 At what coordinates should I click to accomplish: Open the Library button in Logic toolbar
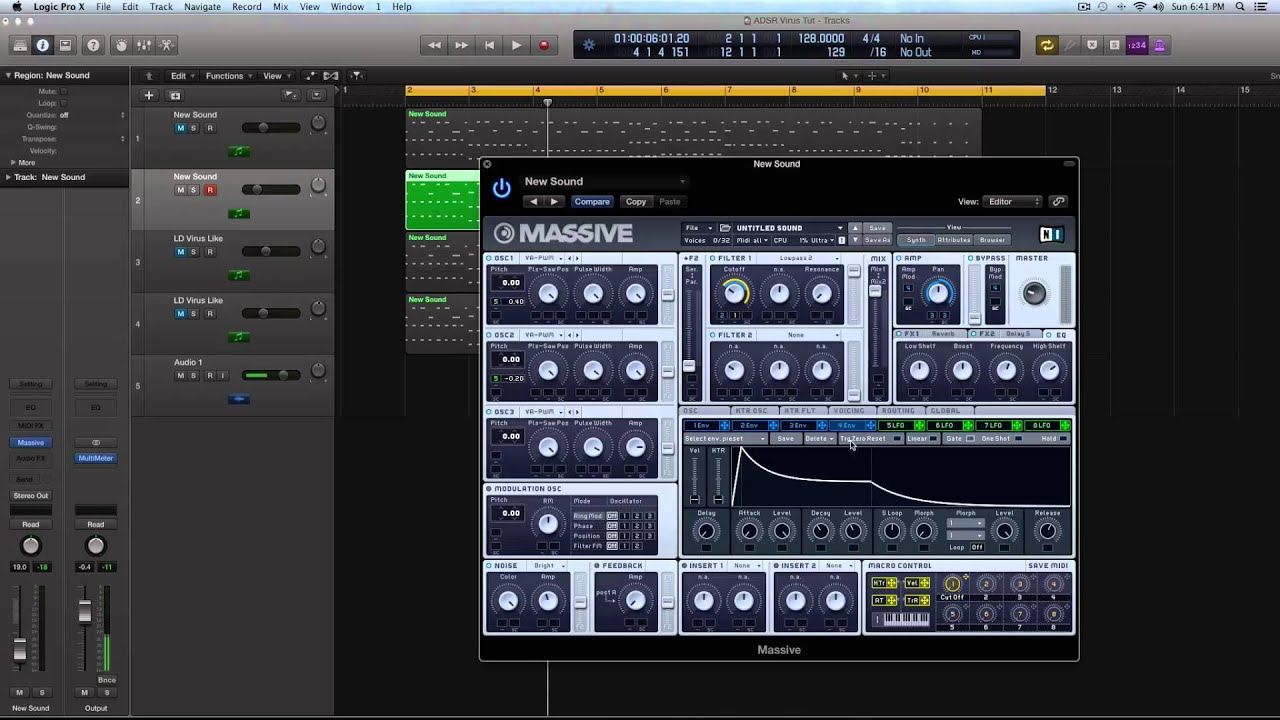(19, 45)
